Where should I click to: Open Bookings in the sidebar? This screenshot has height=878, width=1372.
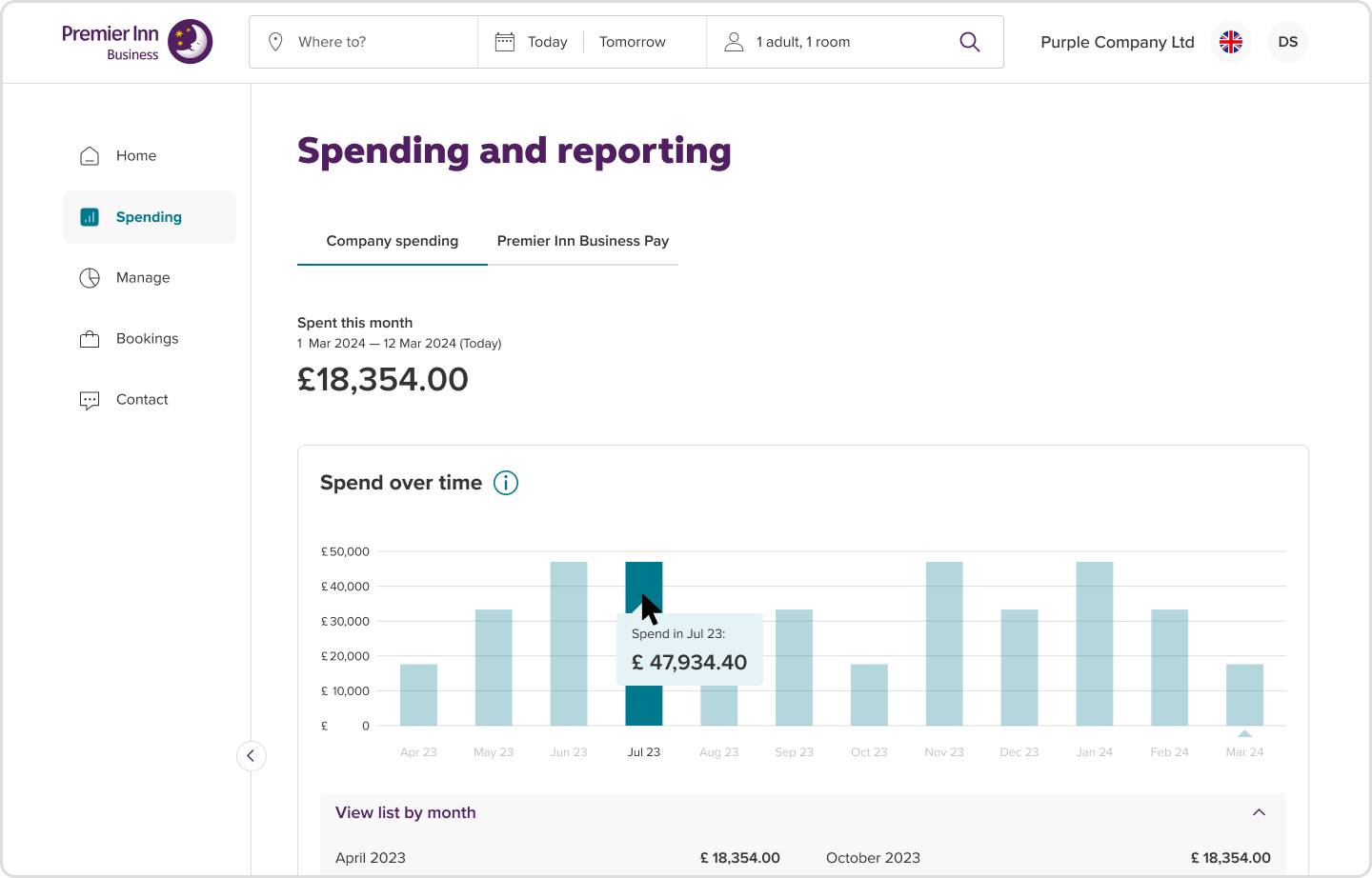point(150,339)
